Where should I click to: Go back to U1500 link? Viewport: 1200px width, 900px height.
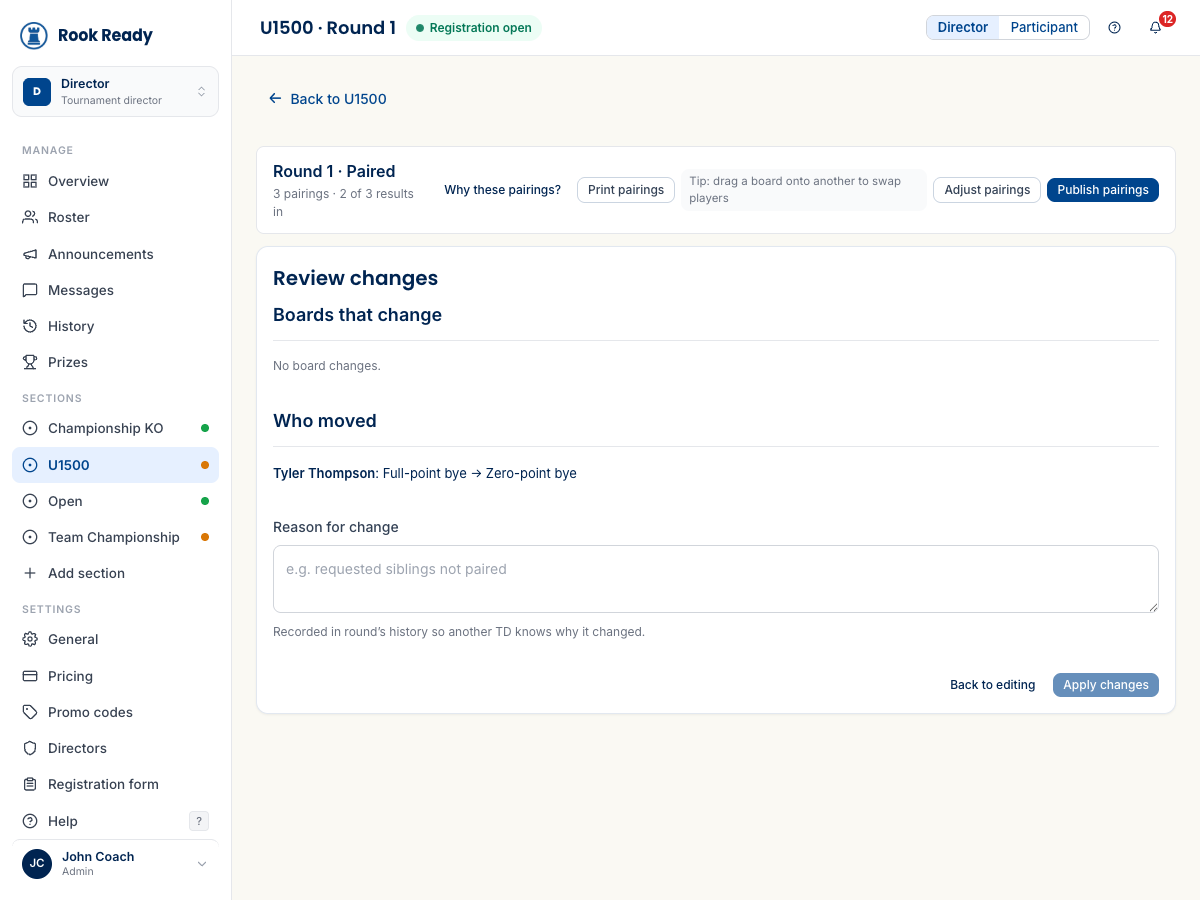(327, 99)
